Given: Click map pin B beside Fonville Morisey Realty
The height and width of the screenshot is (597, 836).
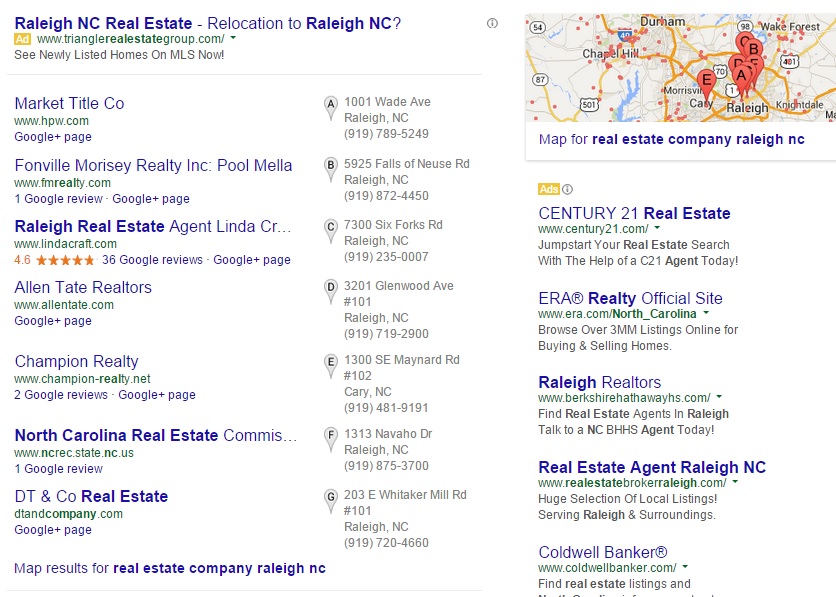Looking at the screenshot, I should pos(331,168).
